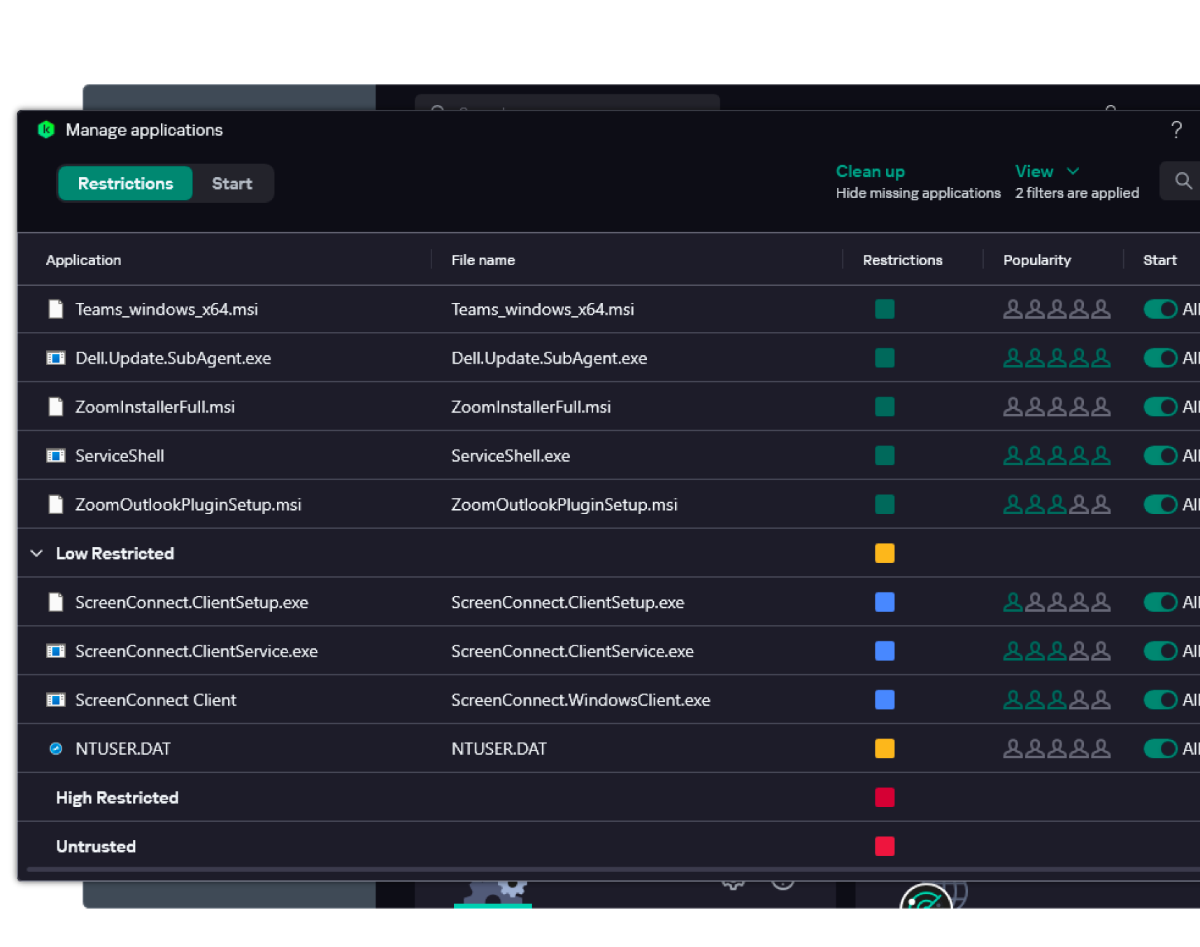Toggle Start switch for Teams_windows_x64.msi
Screen dimensions: 1200x947
(1160, 309)
